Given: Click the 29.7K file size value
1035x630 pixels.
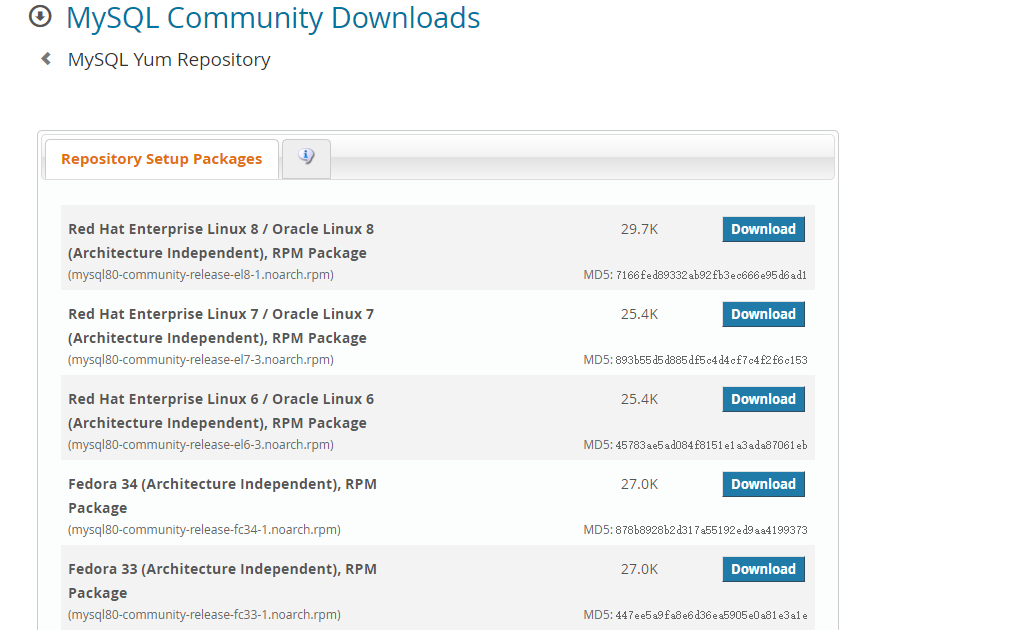Looking at the screenshot, I should (639, 229).
